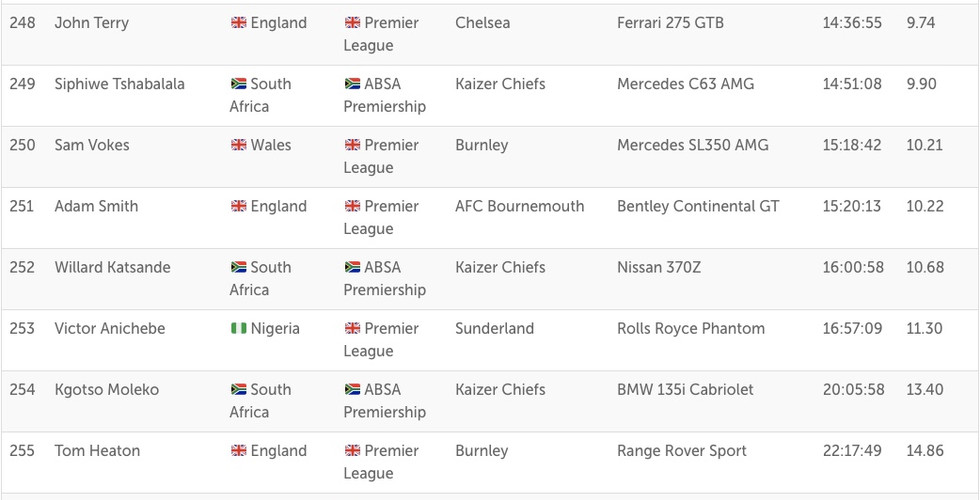Screen dimensions: 980x500
Task: Click the Premier League flag icon in Adam Smith's row
Action: [x=352, y=207]
